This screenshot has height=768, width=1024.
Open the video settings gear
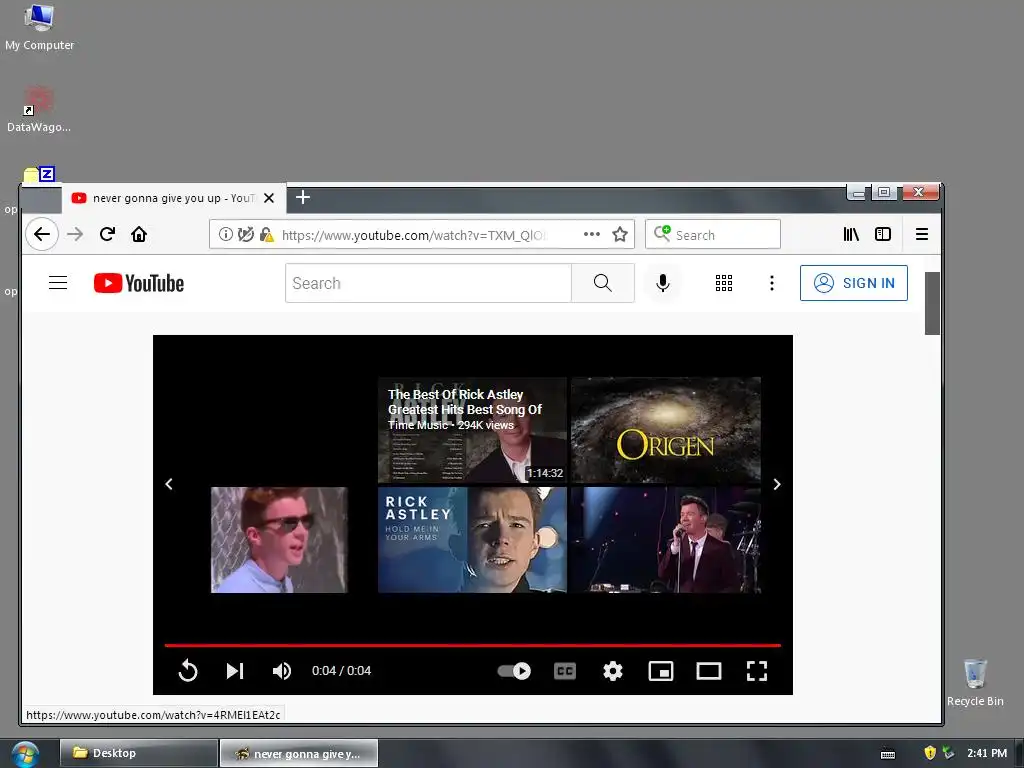click(x=613, y=671)
